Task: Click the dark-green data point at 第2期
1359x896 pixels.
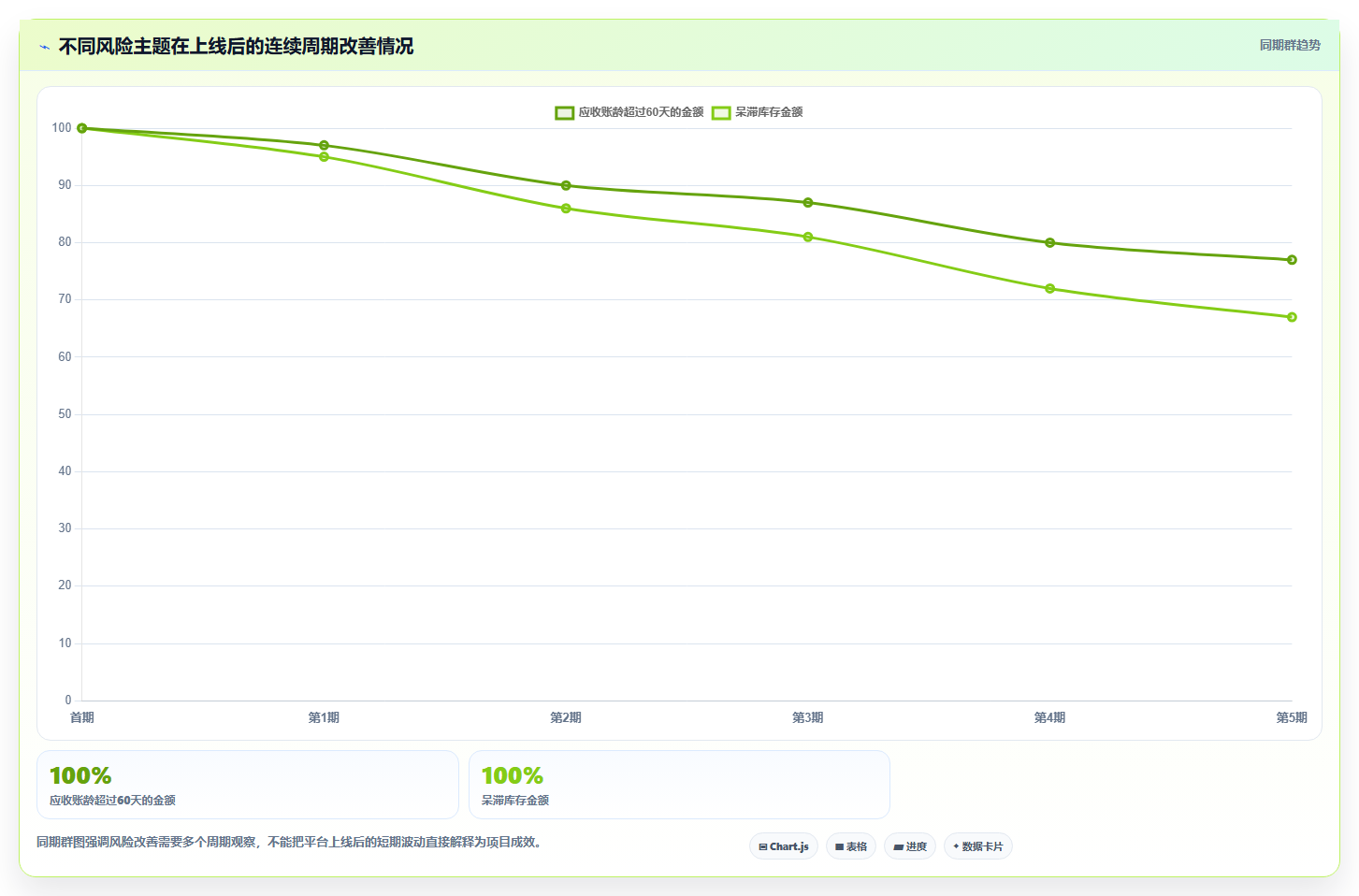Action: pyautogui.click(x=566, y=185)
